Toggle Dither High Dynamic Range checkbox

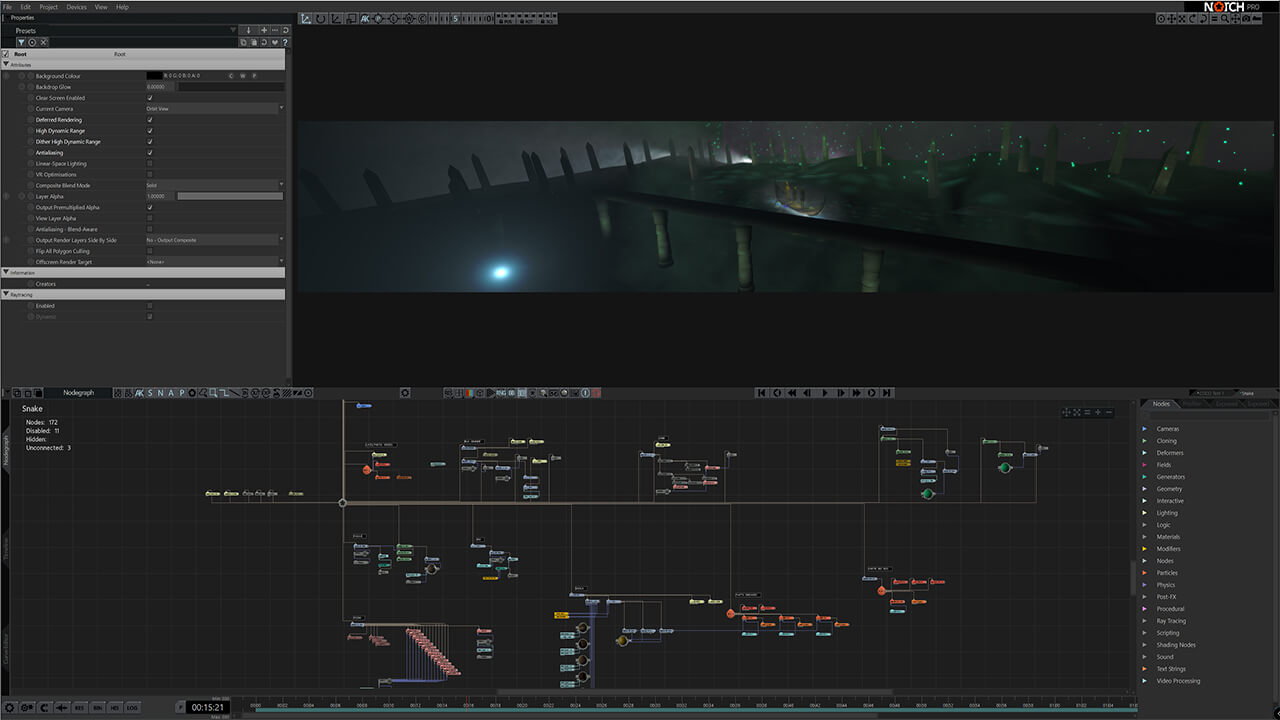[150, 142]
